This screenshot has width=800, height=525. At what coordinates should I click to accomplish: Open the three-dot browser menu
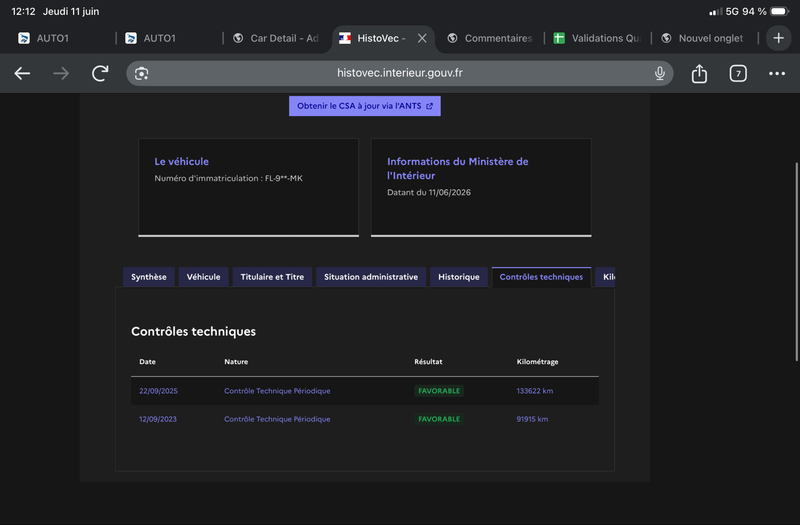click(x=777, y=73)
